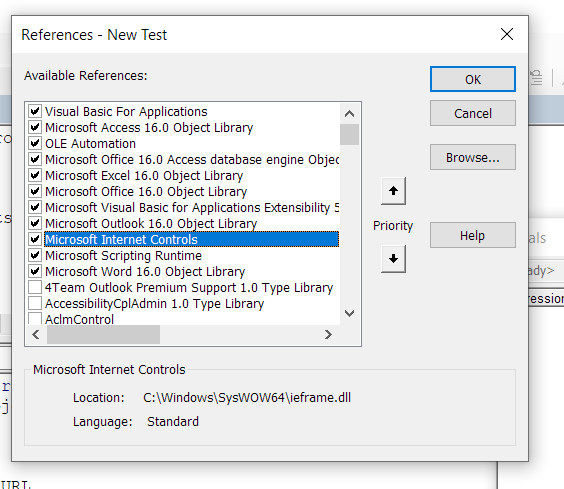Uncheck Microsoft Scripting Runtime checkbox
Viewport: 564px width, 489px height.
tap(35, 255)
